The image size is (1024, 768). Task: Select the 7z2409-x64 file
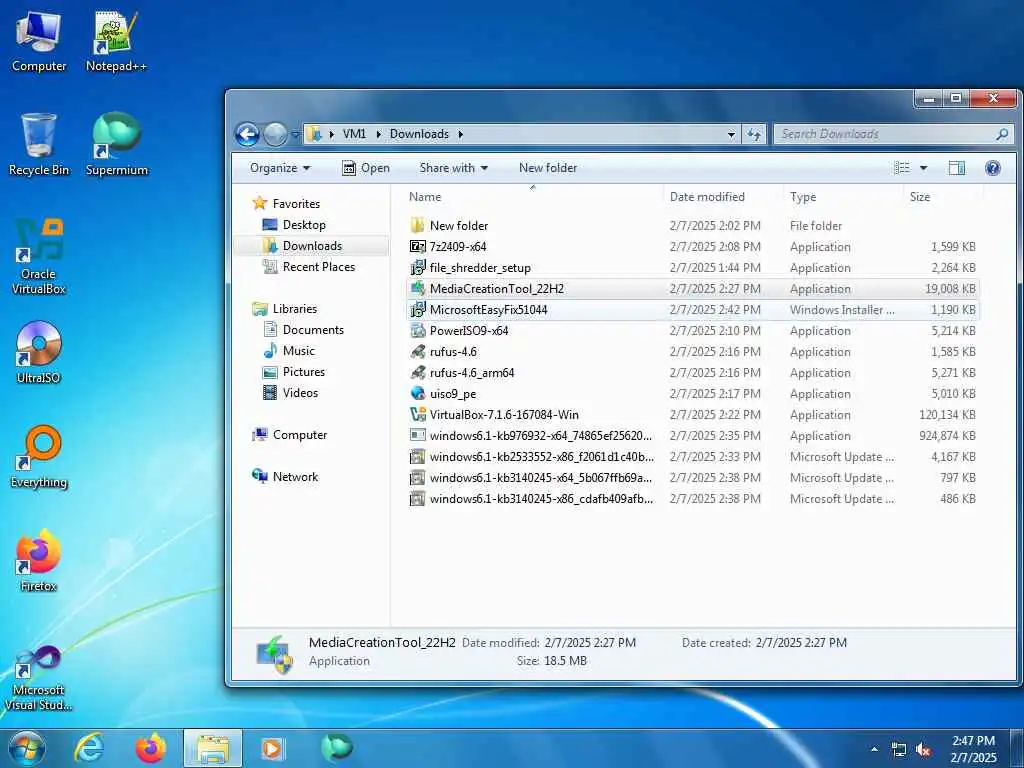coord(692,247)
